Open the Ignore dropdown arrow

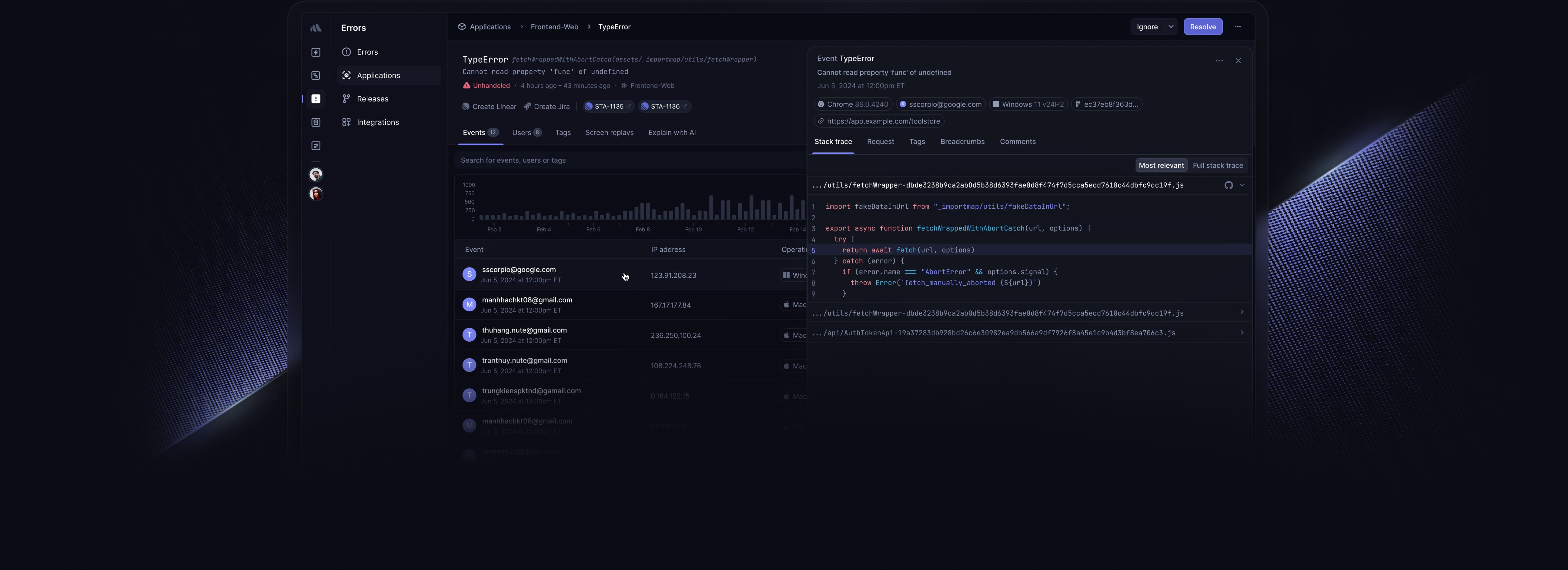[x=1171, y=27]
